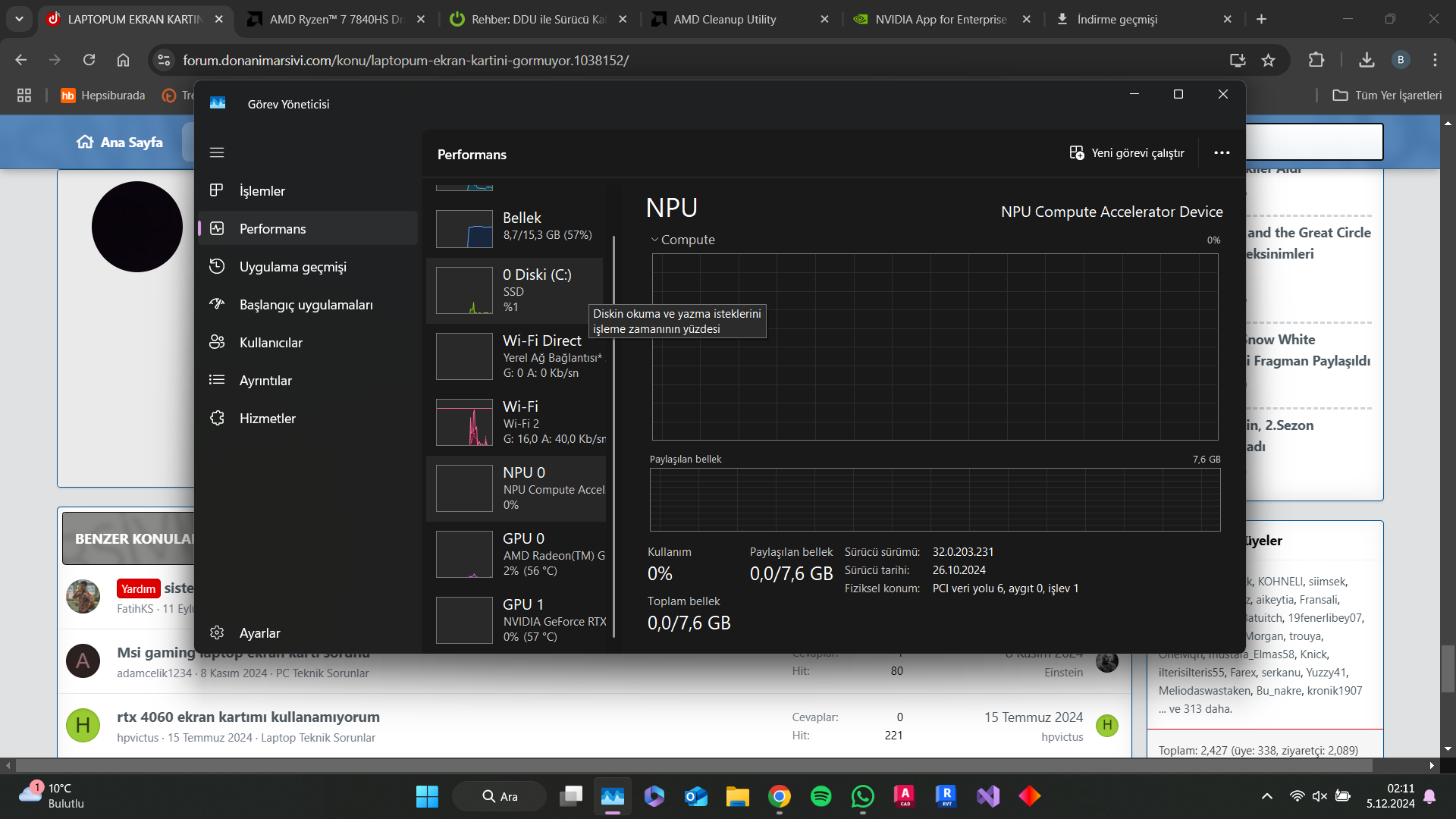Open WhatsApp from the taskbar
The image size is (1456, 819).
click(862, 796)
